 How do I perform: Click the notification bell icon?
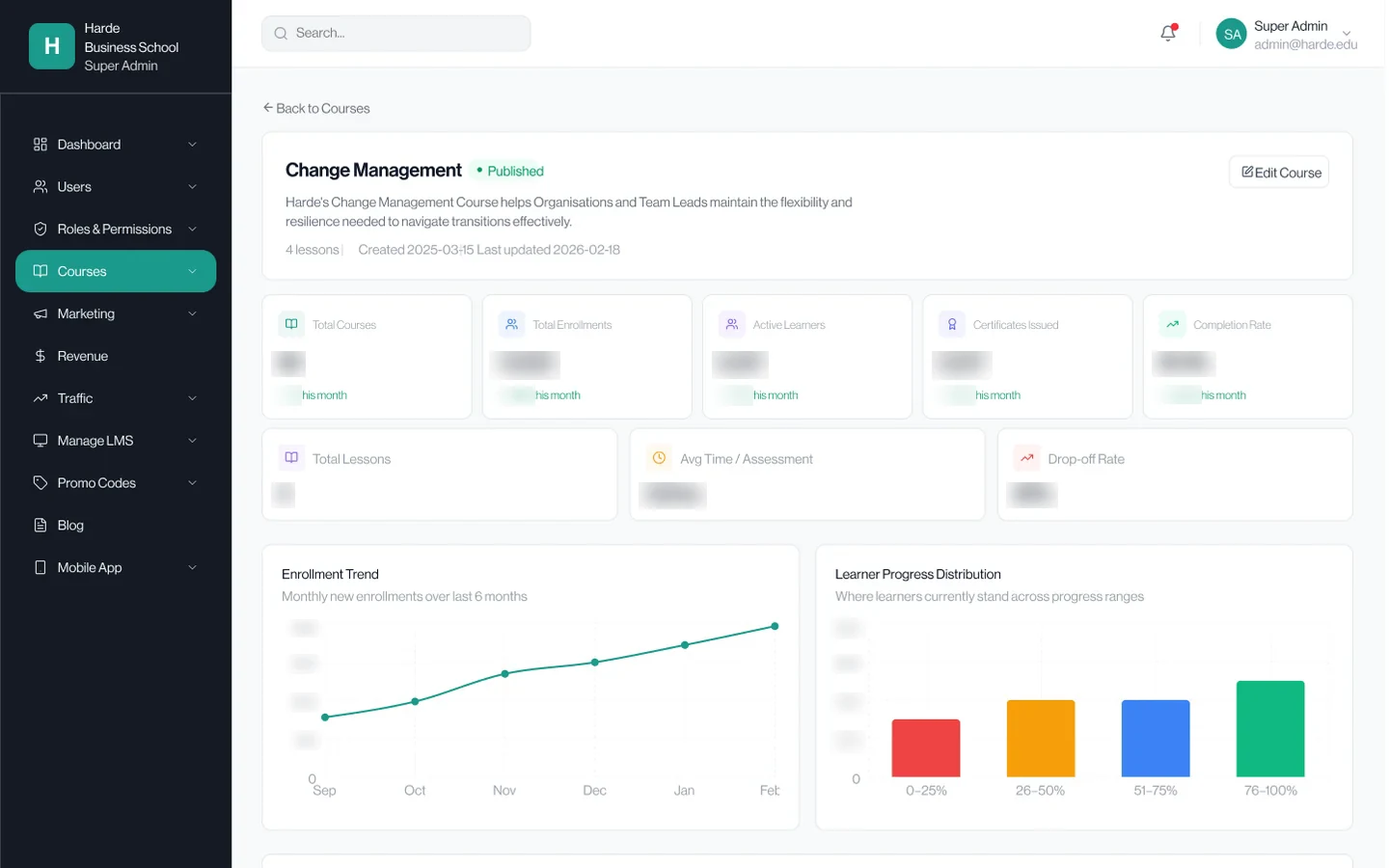point(1168,33)
